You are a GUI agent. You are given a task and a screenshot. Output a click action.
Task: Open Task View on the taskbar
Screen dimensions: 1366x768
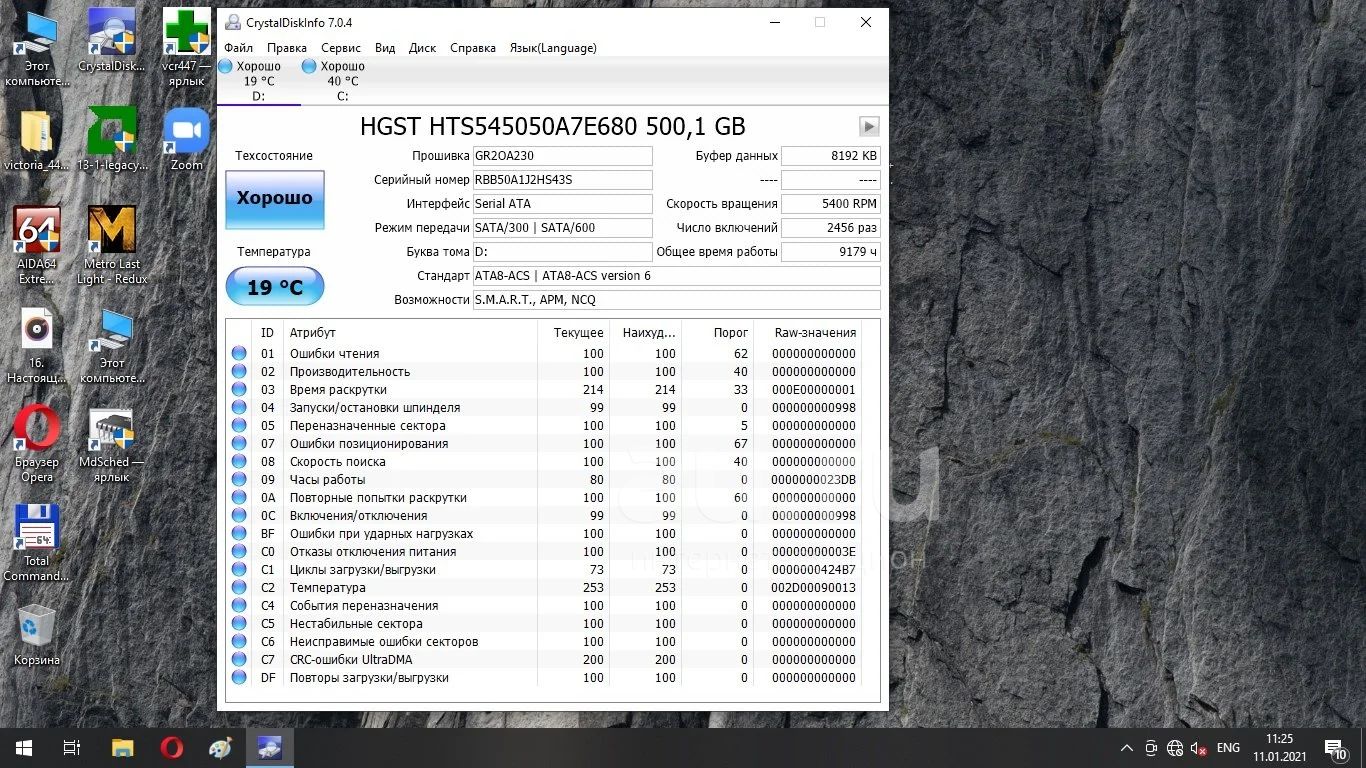click(72, 748)
